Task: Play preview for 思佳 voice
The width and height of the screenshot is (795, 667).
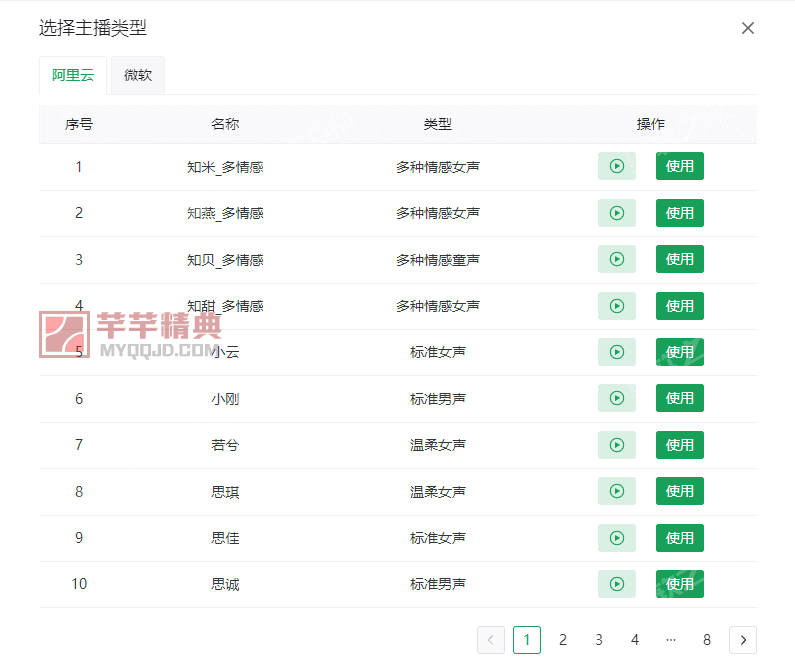Action: pos(617,538)
